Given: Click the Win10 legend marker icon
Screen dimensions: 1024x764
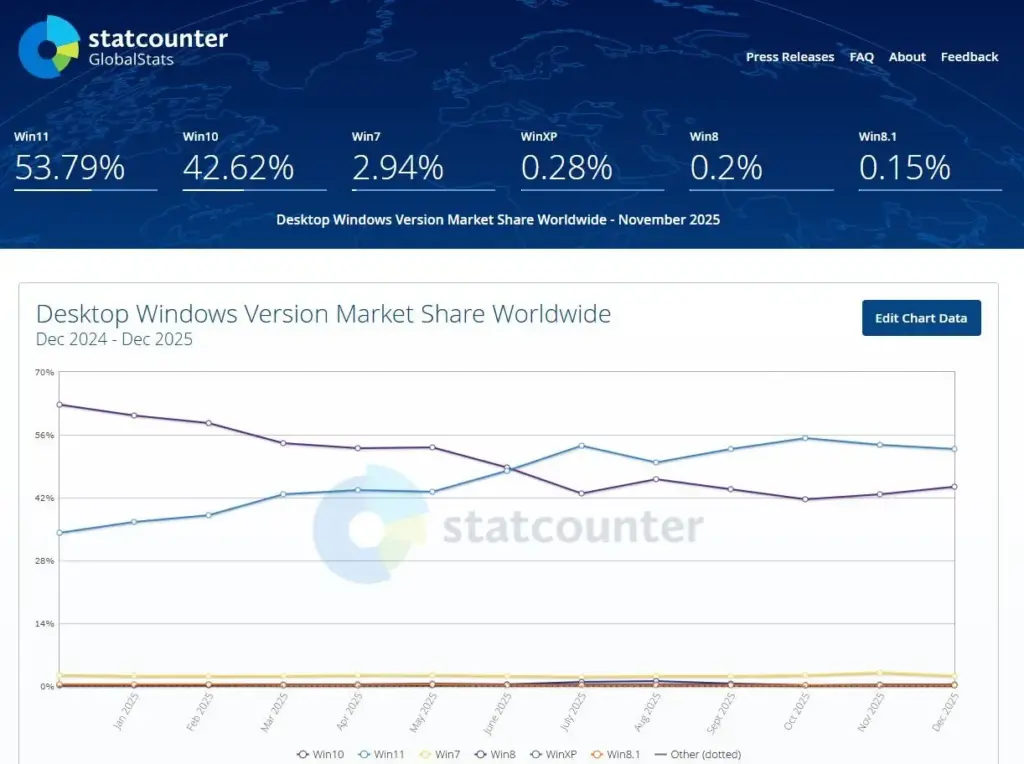Looking at the screenshot, I should tap(301, 753).
